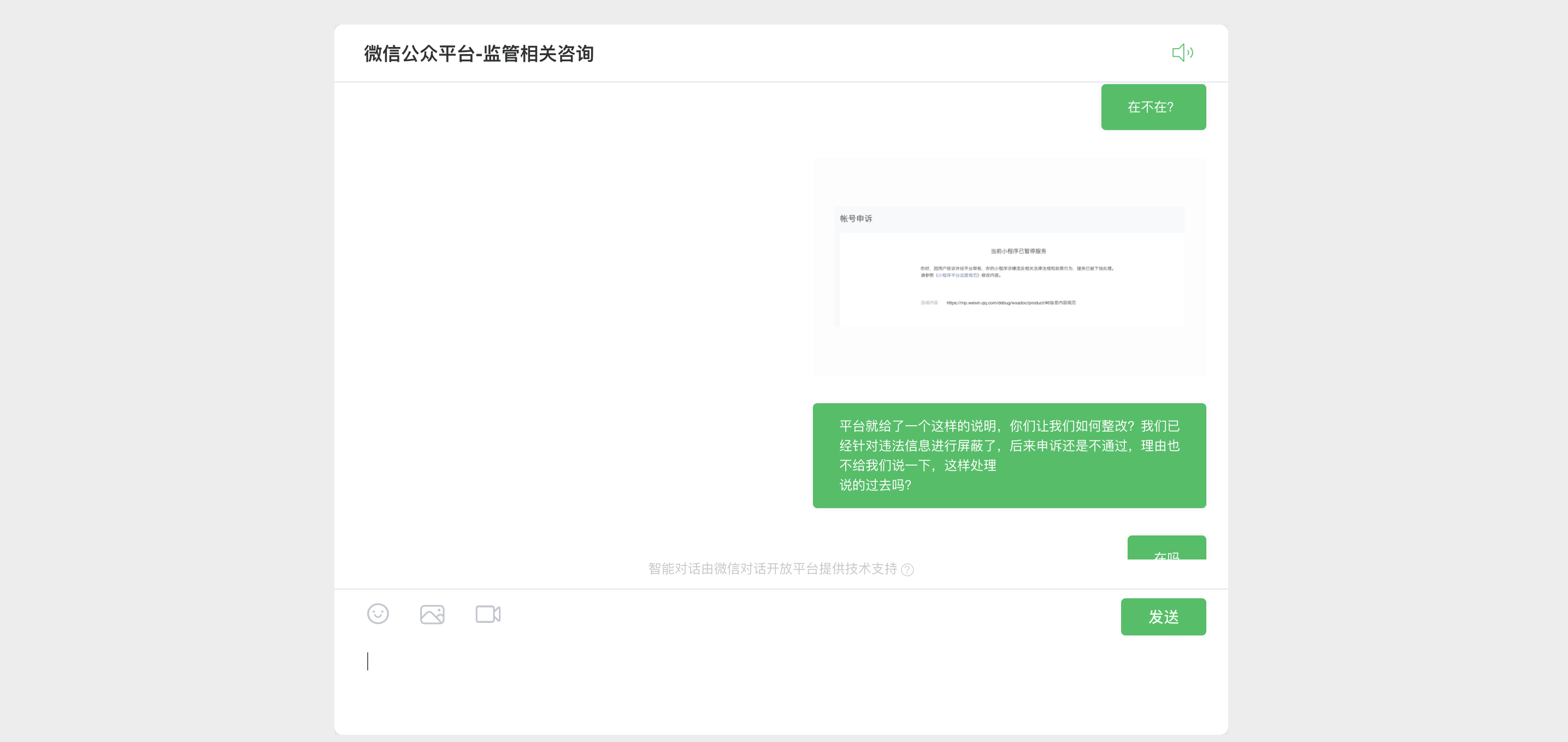The width and height of the screenshot is (1568, 742).
Task: Click the help question mark icon
Action: (x=907, y=570)
